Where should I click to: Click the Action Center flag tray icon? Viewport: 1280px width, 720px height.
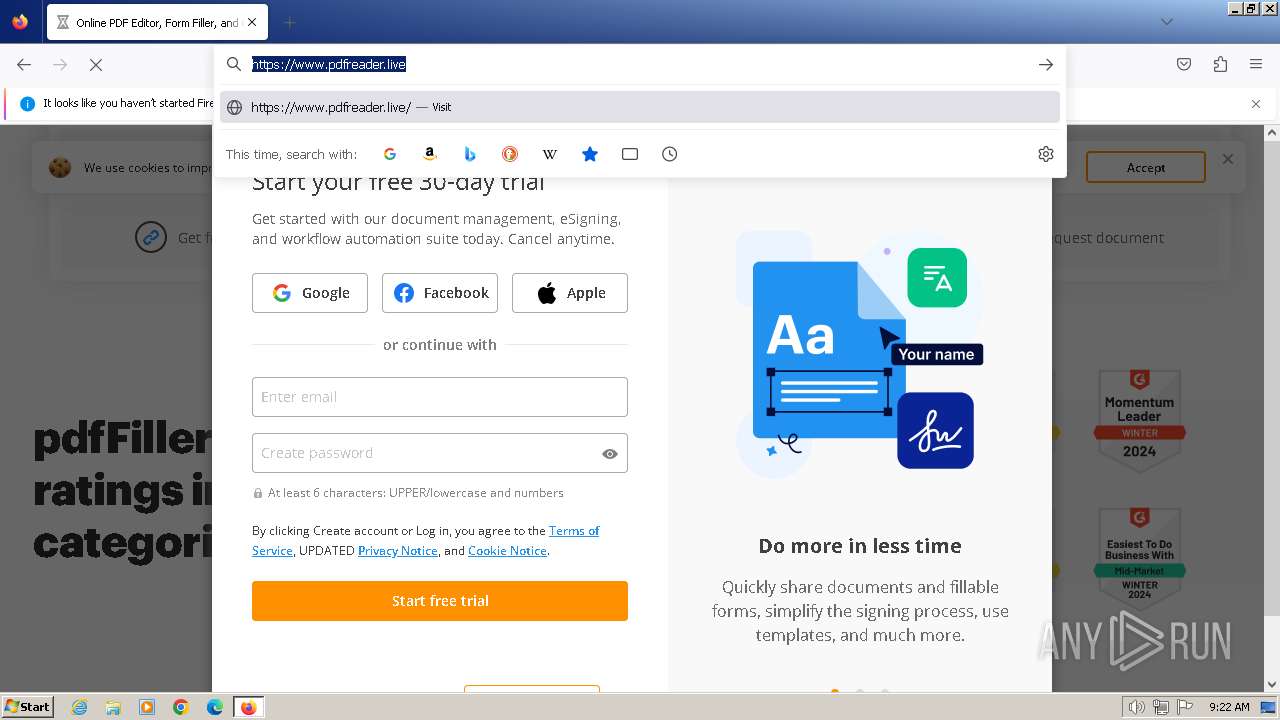point(1185,707)
